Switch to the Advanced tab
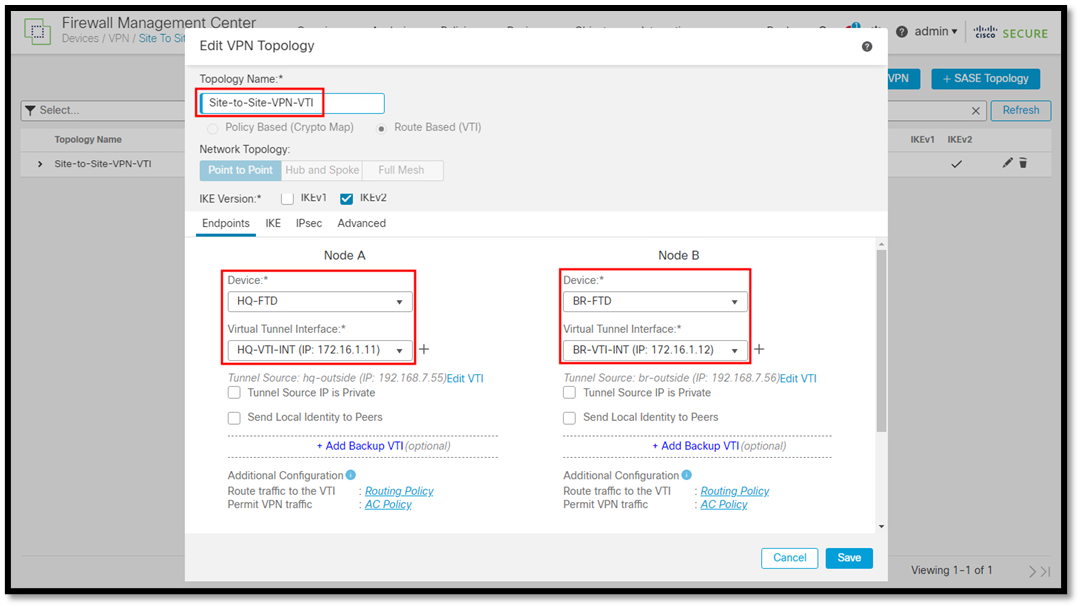This screenshot has height=607, width=1080. click(x=362, y=223)
